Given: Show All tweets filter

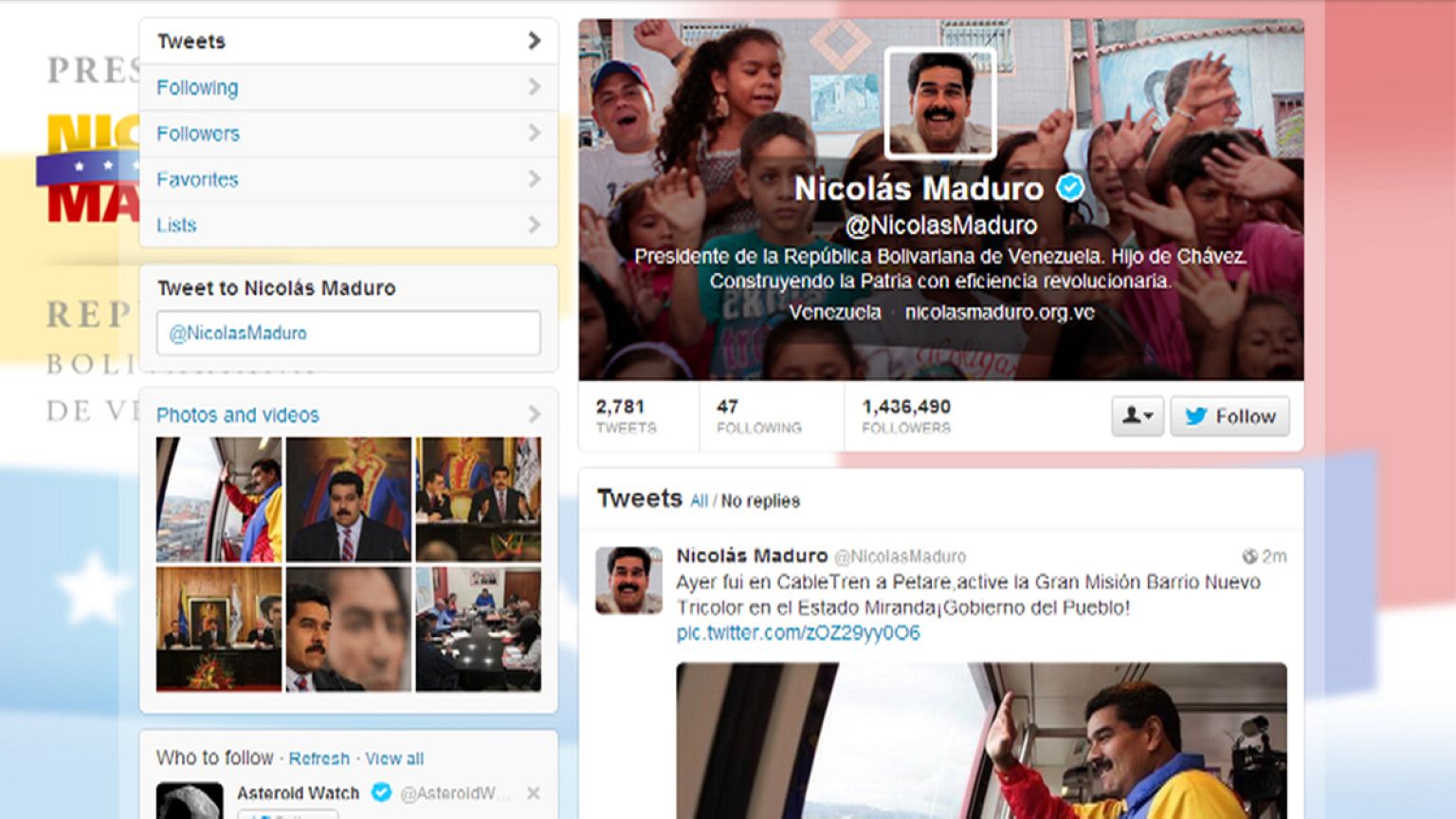Looking at the screenshot, I should click(x=699, y=500).
